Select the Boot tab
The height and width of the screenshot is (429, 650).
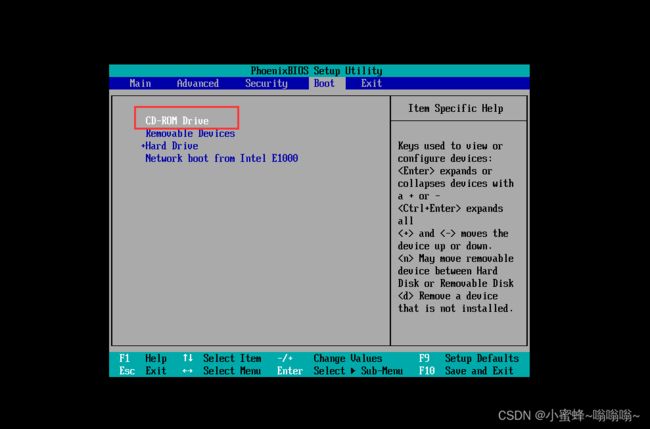[x=324, y=83]
